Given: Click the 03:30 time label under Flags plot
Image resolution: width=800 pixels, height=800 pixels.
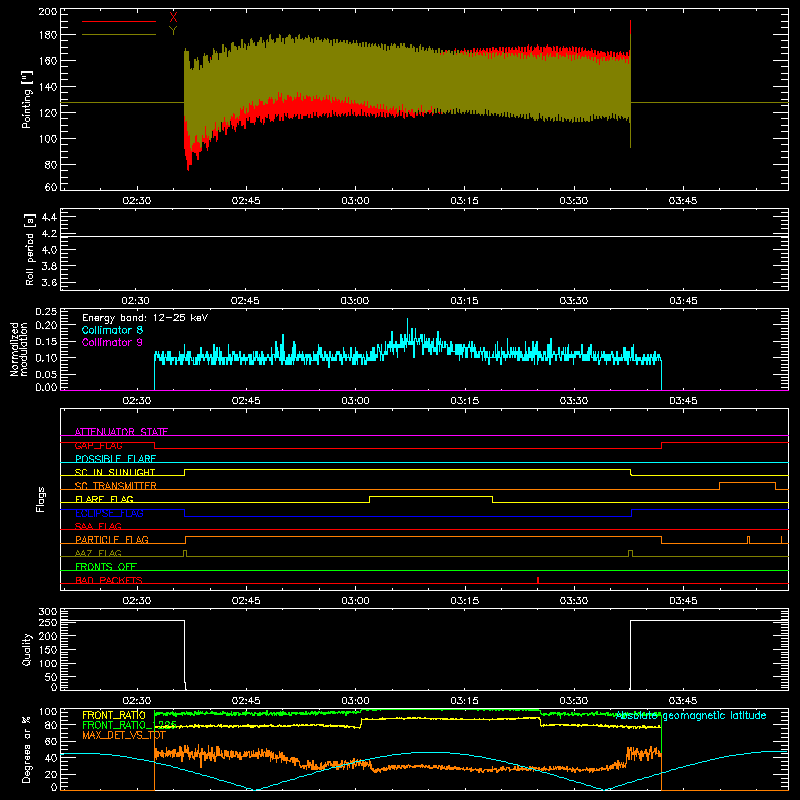Looking at the screenshot, I should (573, 601).
